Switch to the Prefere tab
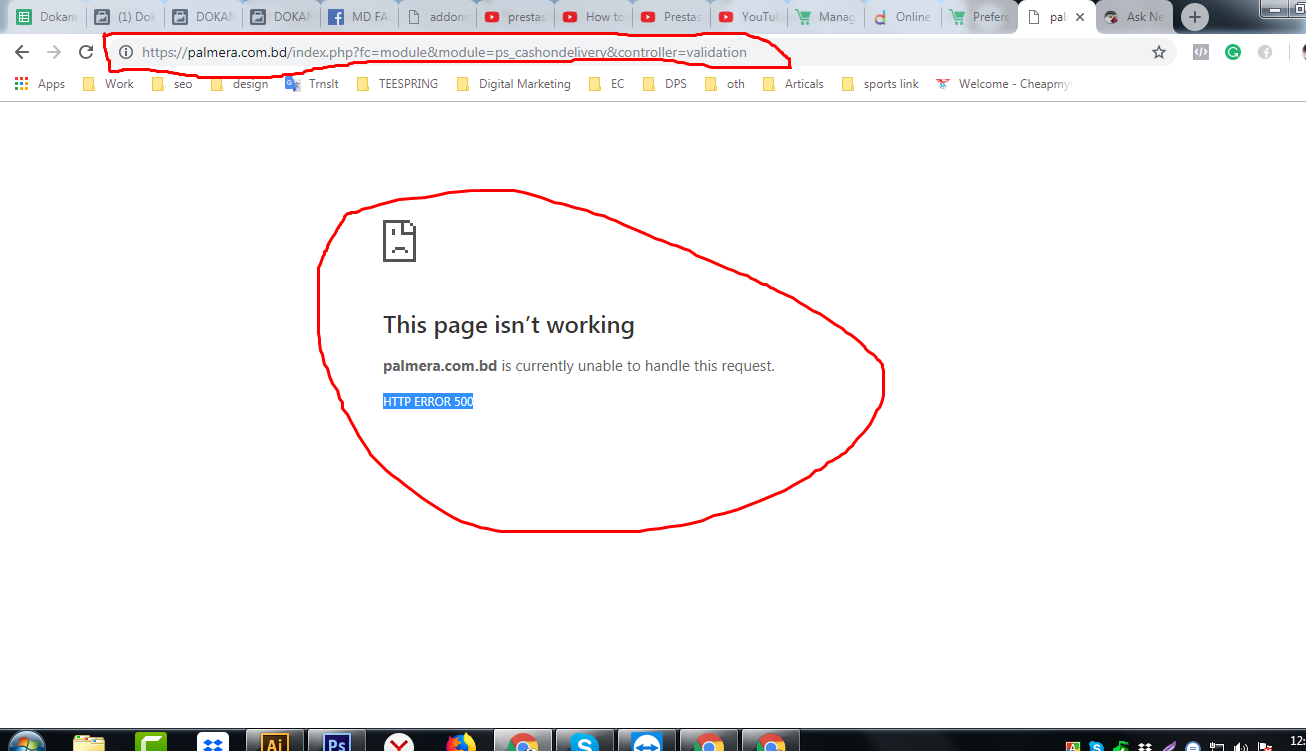The width and height of the screenshot is (1306, 751). (x=982, y=17)
